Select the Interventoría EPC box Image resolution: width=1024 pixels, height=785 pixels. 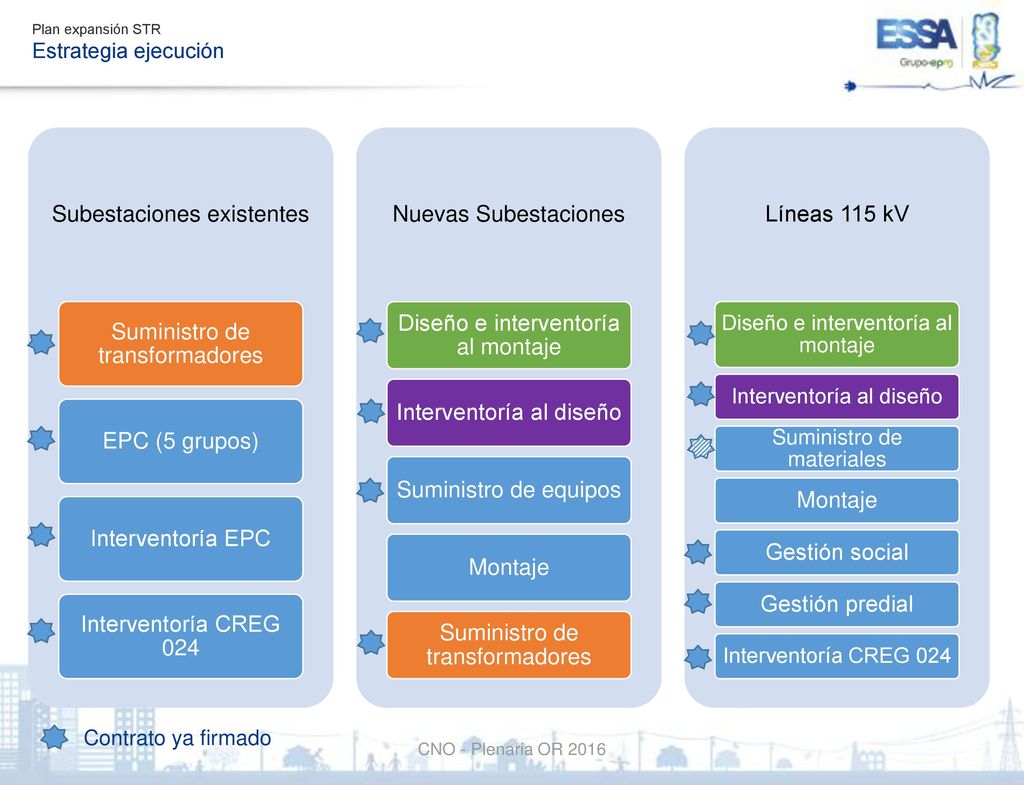pos(181,539)
